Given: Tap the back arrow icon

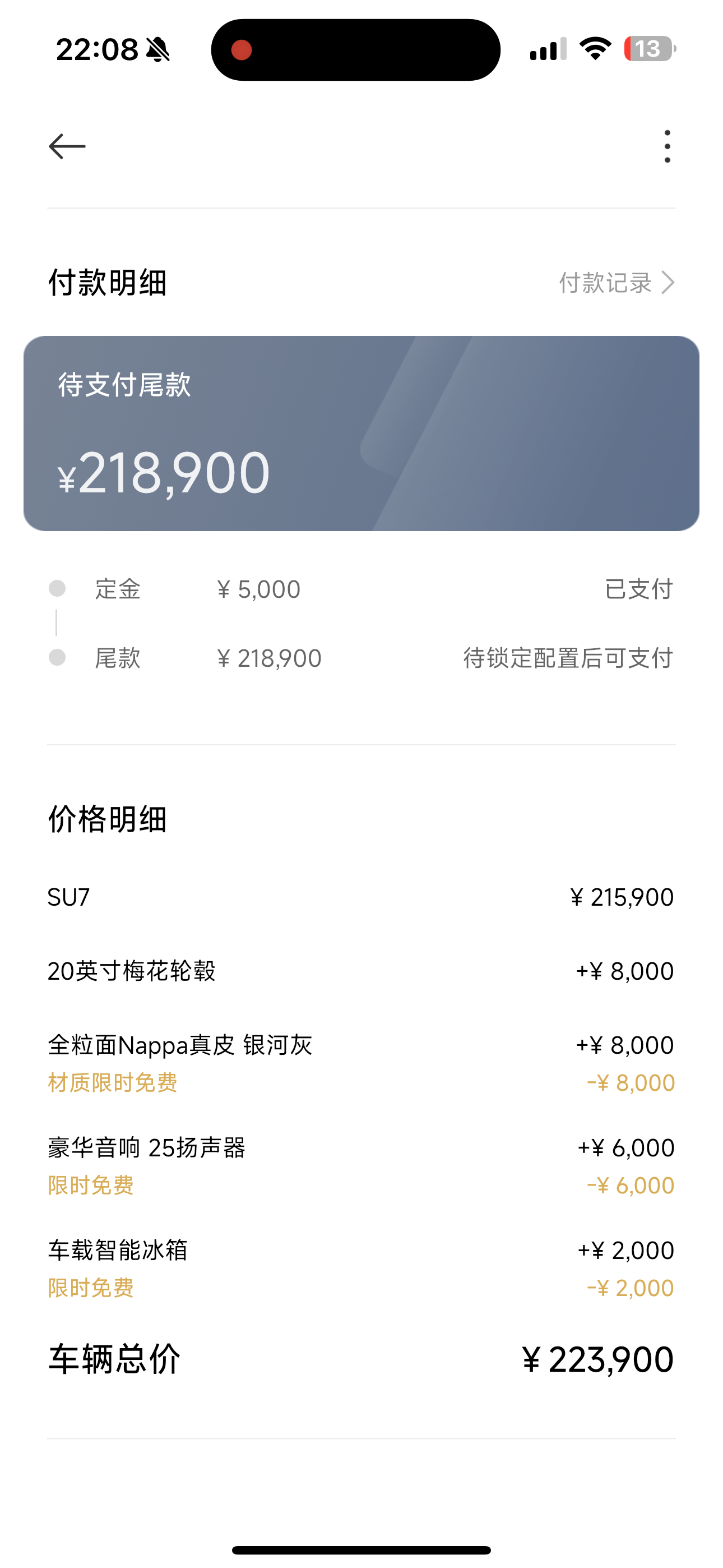Looking at the screenshot, I should point(67,147).
